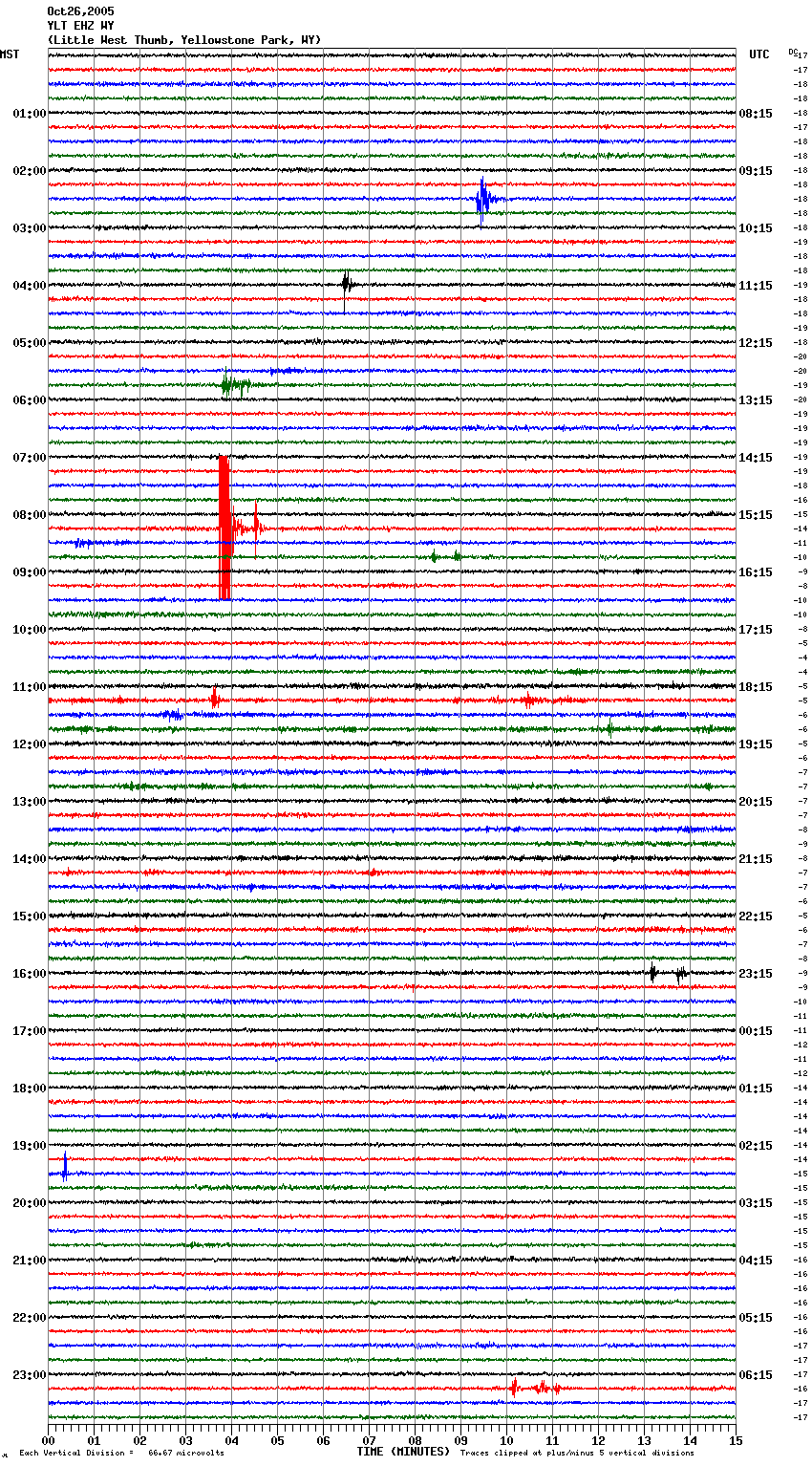812x1466 pixels.
Task: Click the blue seismic burst on the 02:30 trace
Action: [484, 200]
